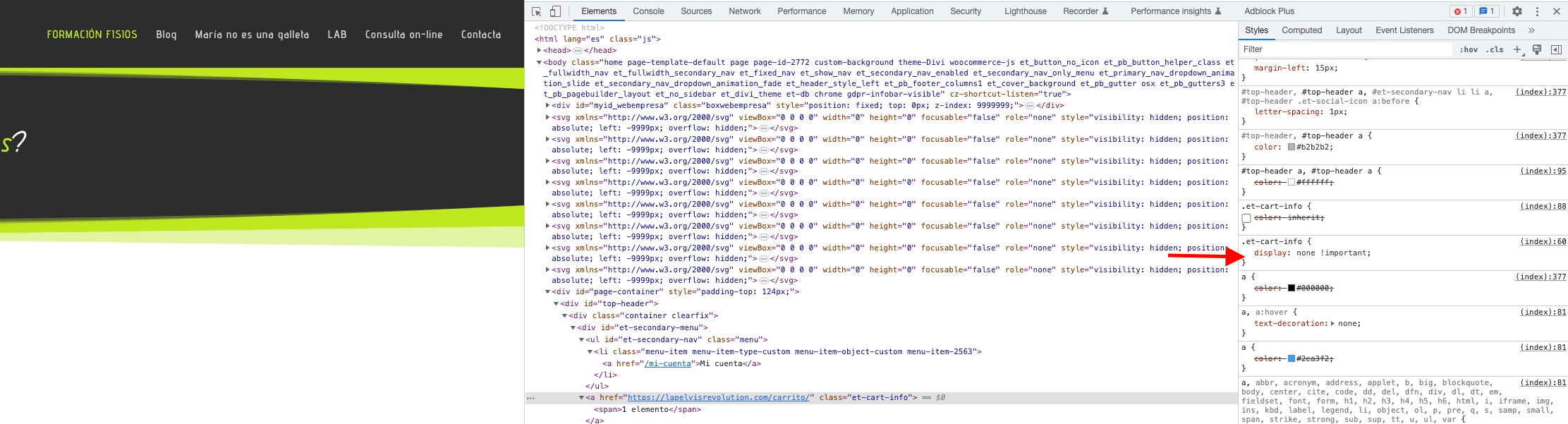The width and height of the screenshot is (1568, 424).
Task: Collapse the et-secondary-menu div node
Action: point(573,328)
